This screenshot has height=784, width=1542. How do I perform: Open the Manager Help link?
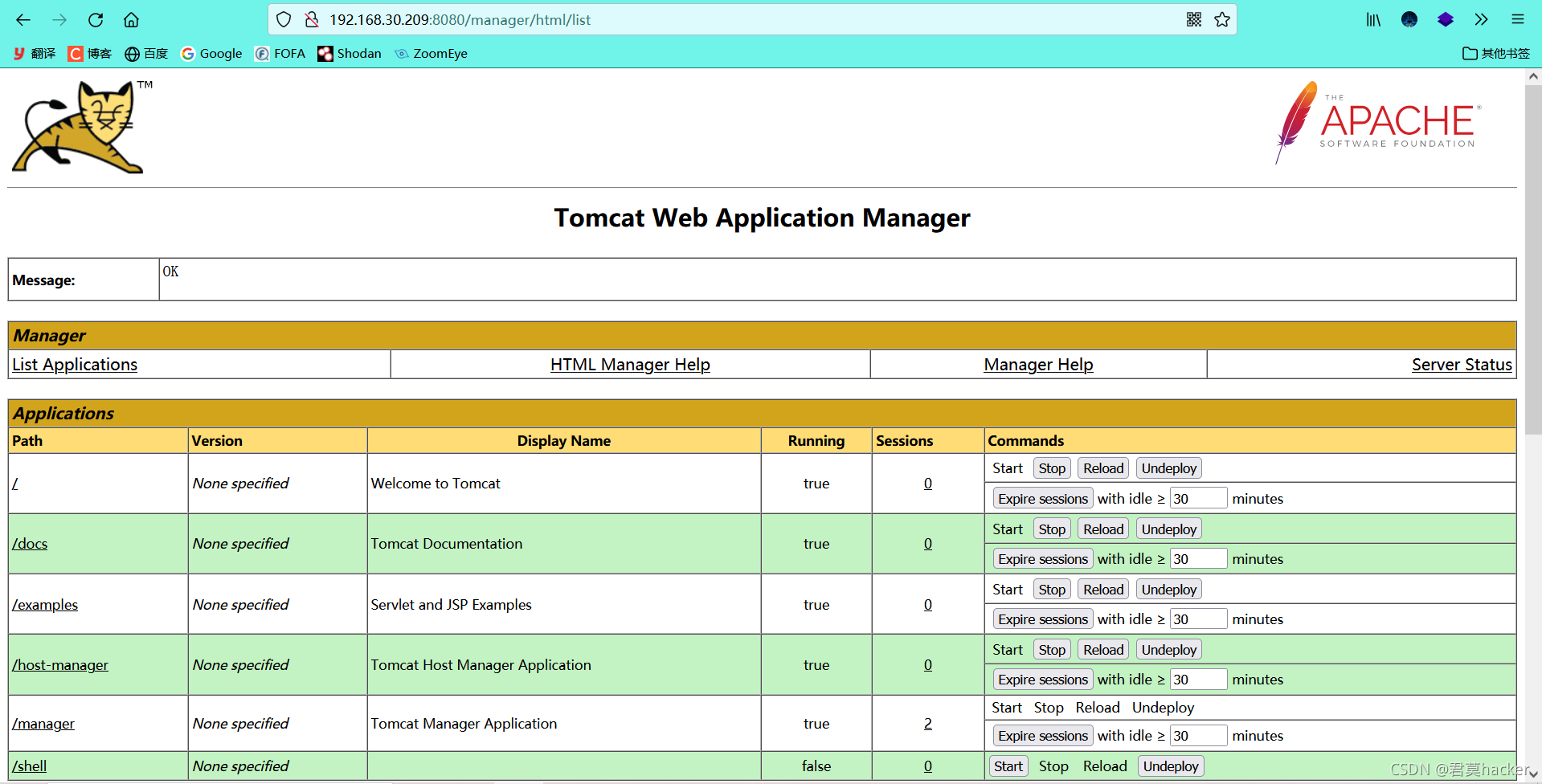(1038, 364)
